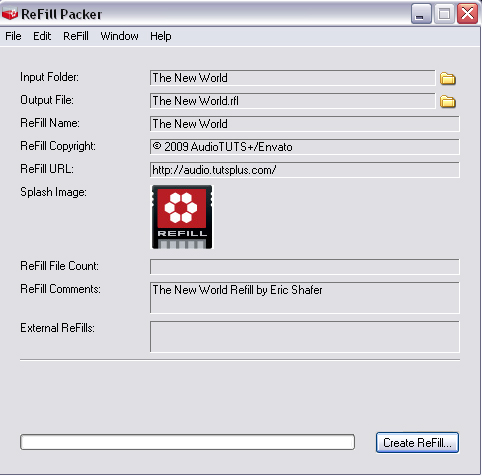Click the ReFill File Count field
The image size is (482, 476).
pos(305,267)
